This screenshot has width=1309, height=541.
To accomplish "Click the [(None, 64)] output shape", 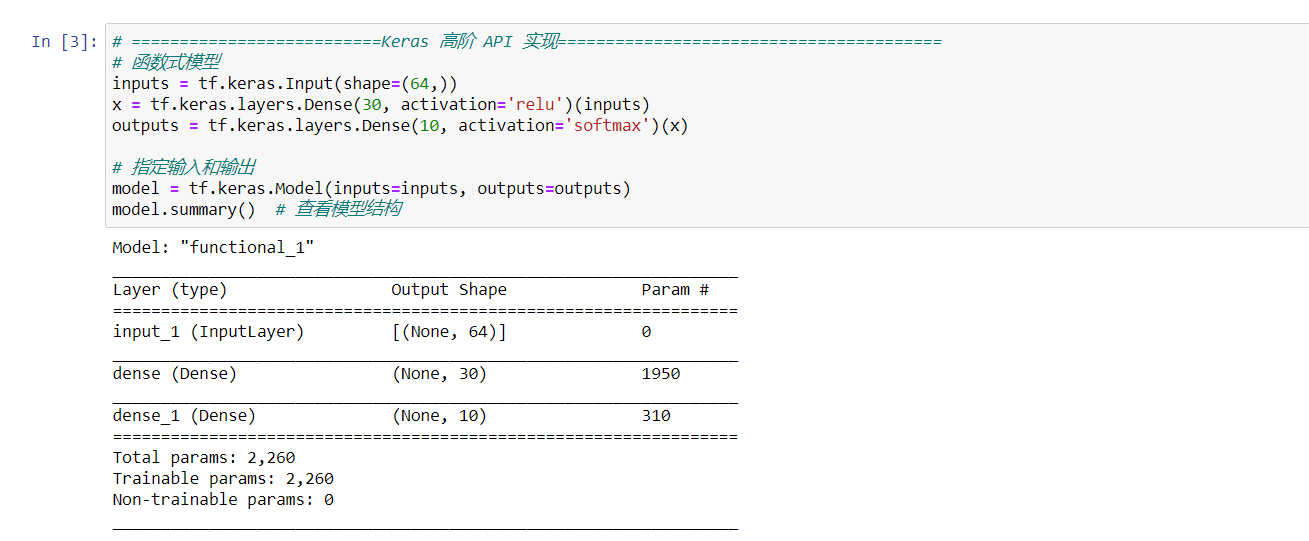I will [x=449, y=332].
